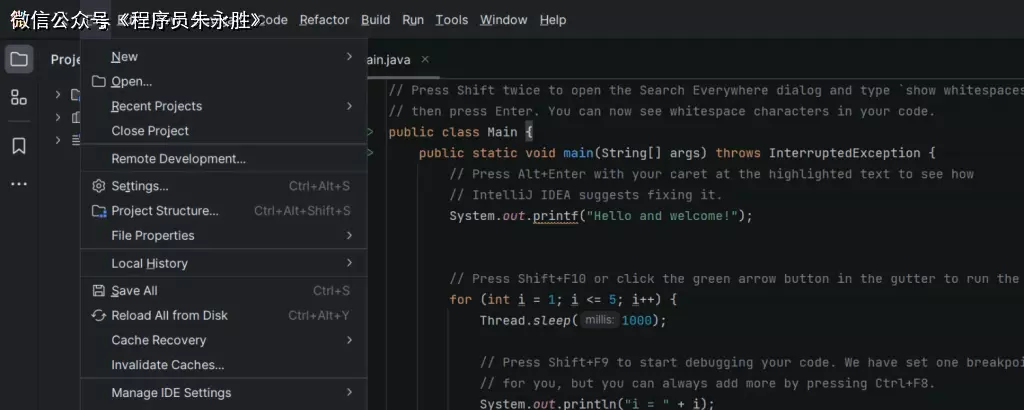Image resolution: width=1024 pixels, height=410 pixels.
Task: Click the run gutter arrow beside main method
Action: pyautogui.click(x=370, y=153)
